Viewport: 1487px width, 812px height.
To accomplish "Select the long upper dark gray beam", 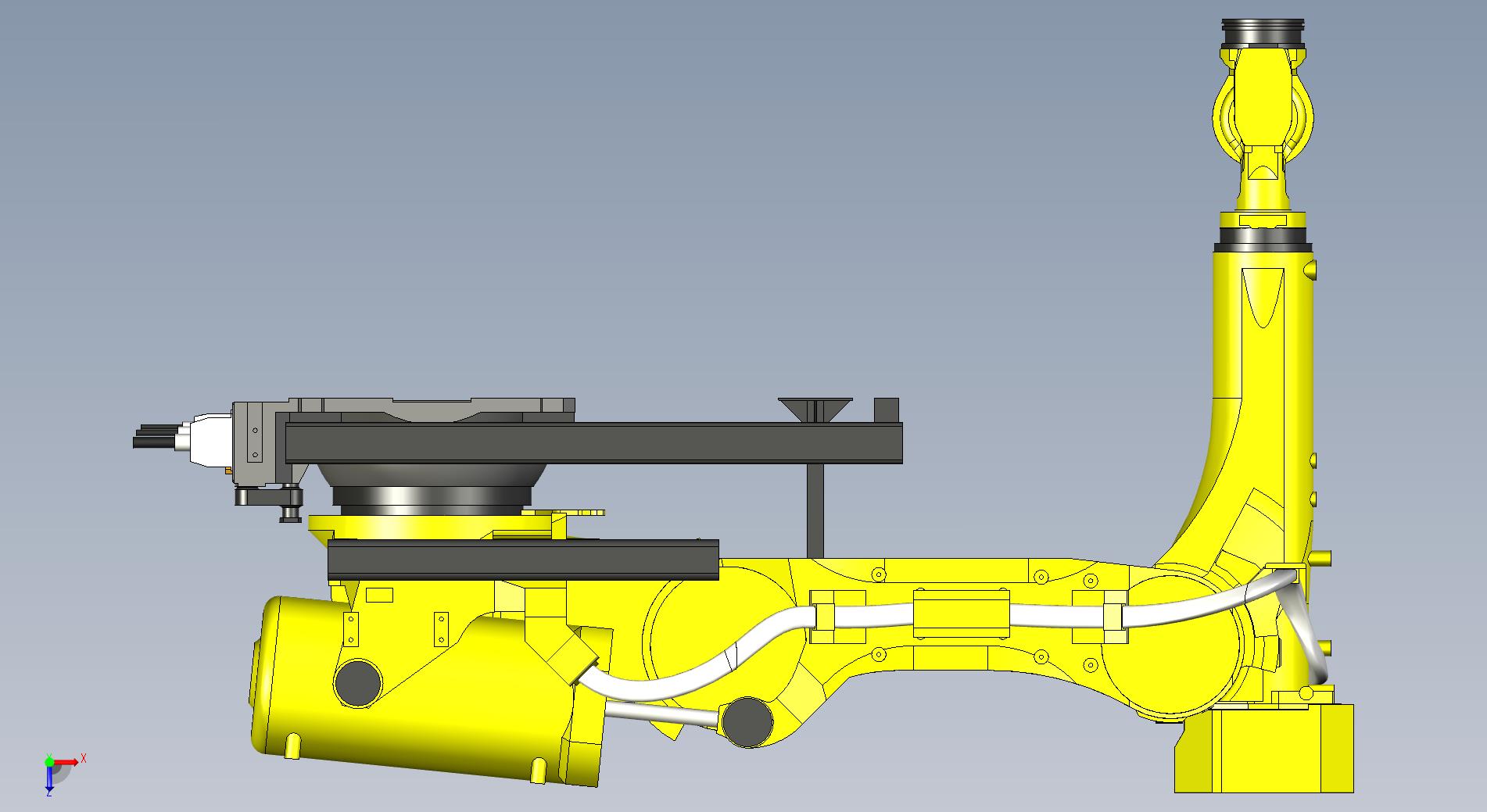I will click(x=594, y=443).
